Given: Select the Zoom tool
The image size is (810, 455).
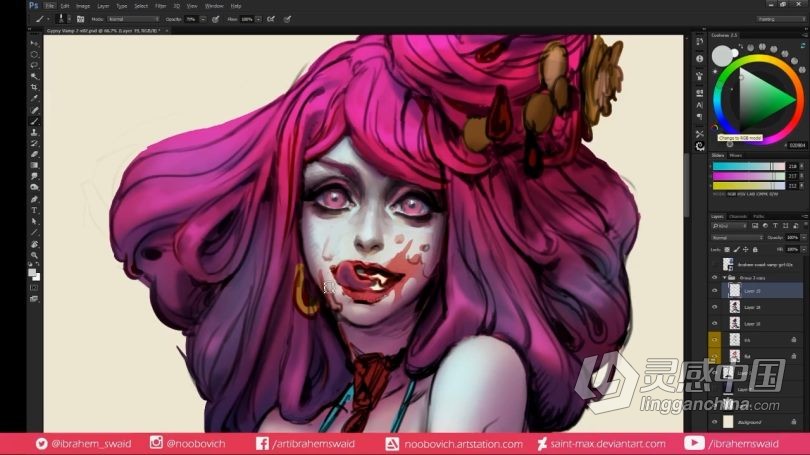Looking at the screenshot, I should coord(34,255).
